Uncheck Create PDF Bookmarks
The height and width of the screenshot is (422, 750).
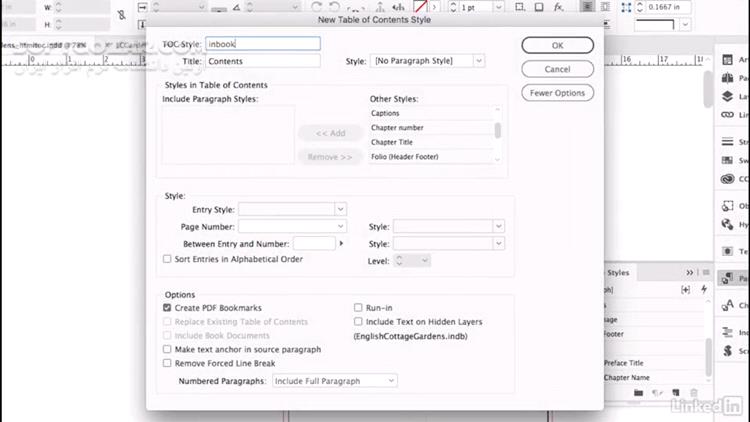pos(167,308)
